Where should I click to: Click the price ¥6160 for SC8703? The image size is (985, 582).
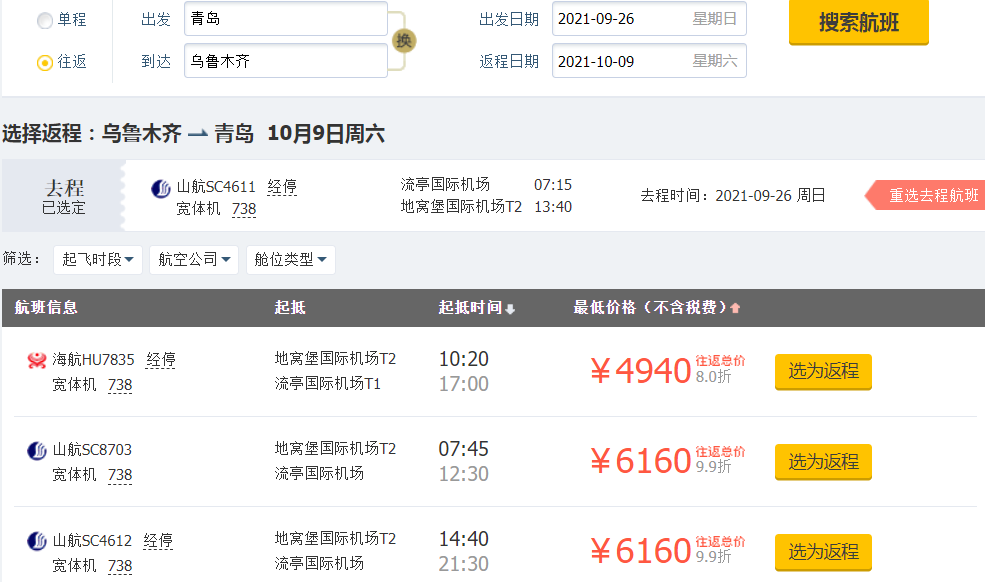641,461
